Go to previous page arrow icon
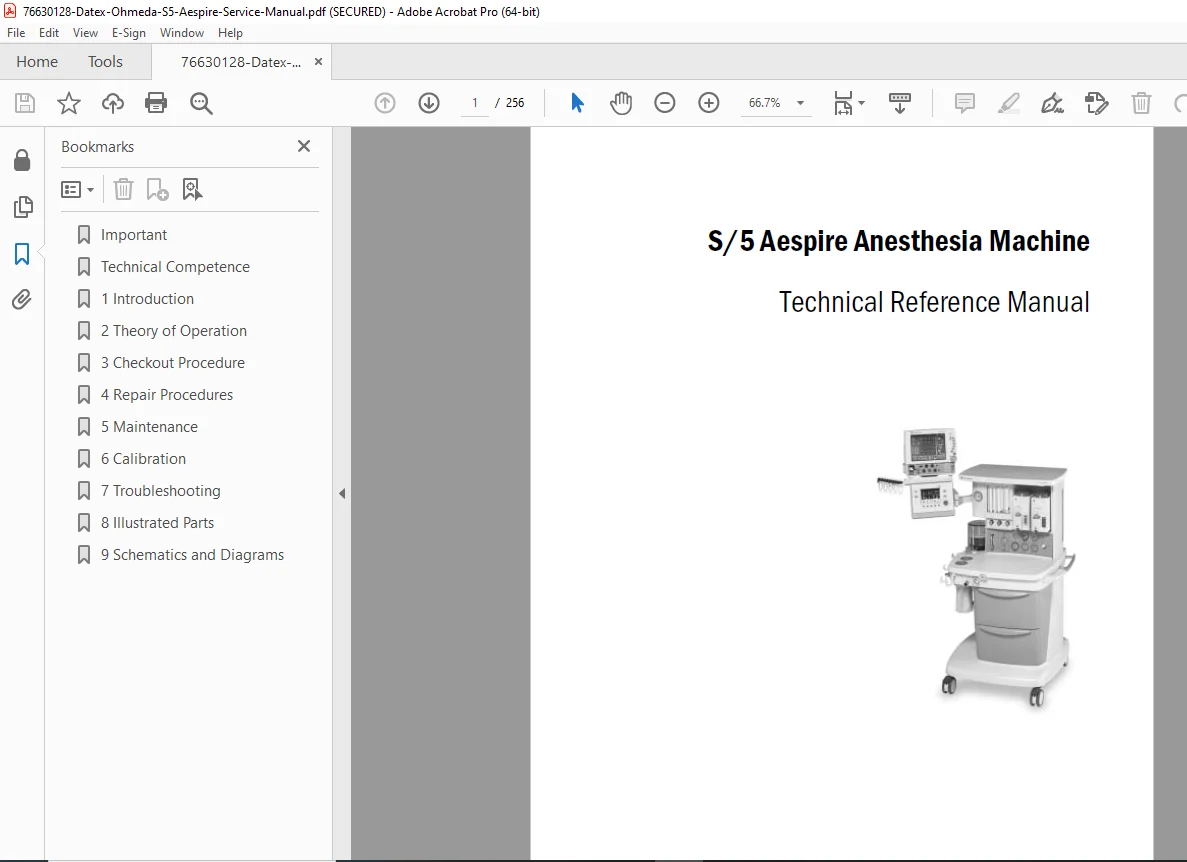This screenshot has width=1187, height=862. pos(385,103)
